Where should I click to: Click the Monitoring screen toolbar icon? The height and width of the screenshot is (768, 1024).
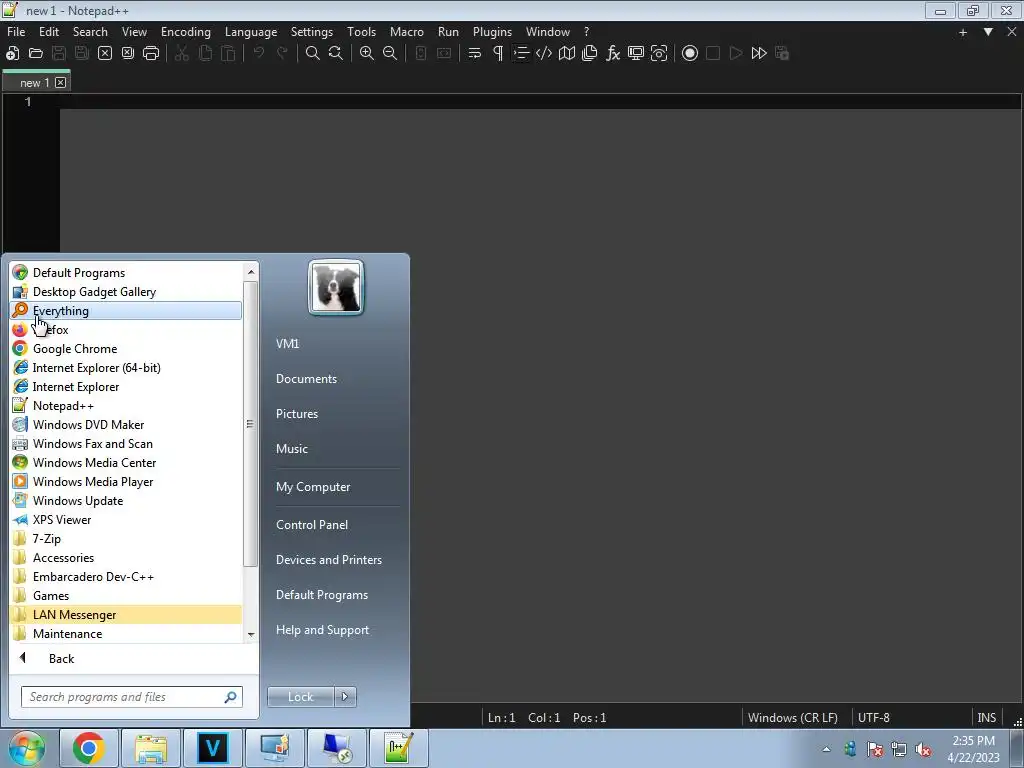(635, 54)
